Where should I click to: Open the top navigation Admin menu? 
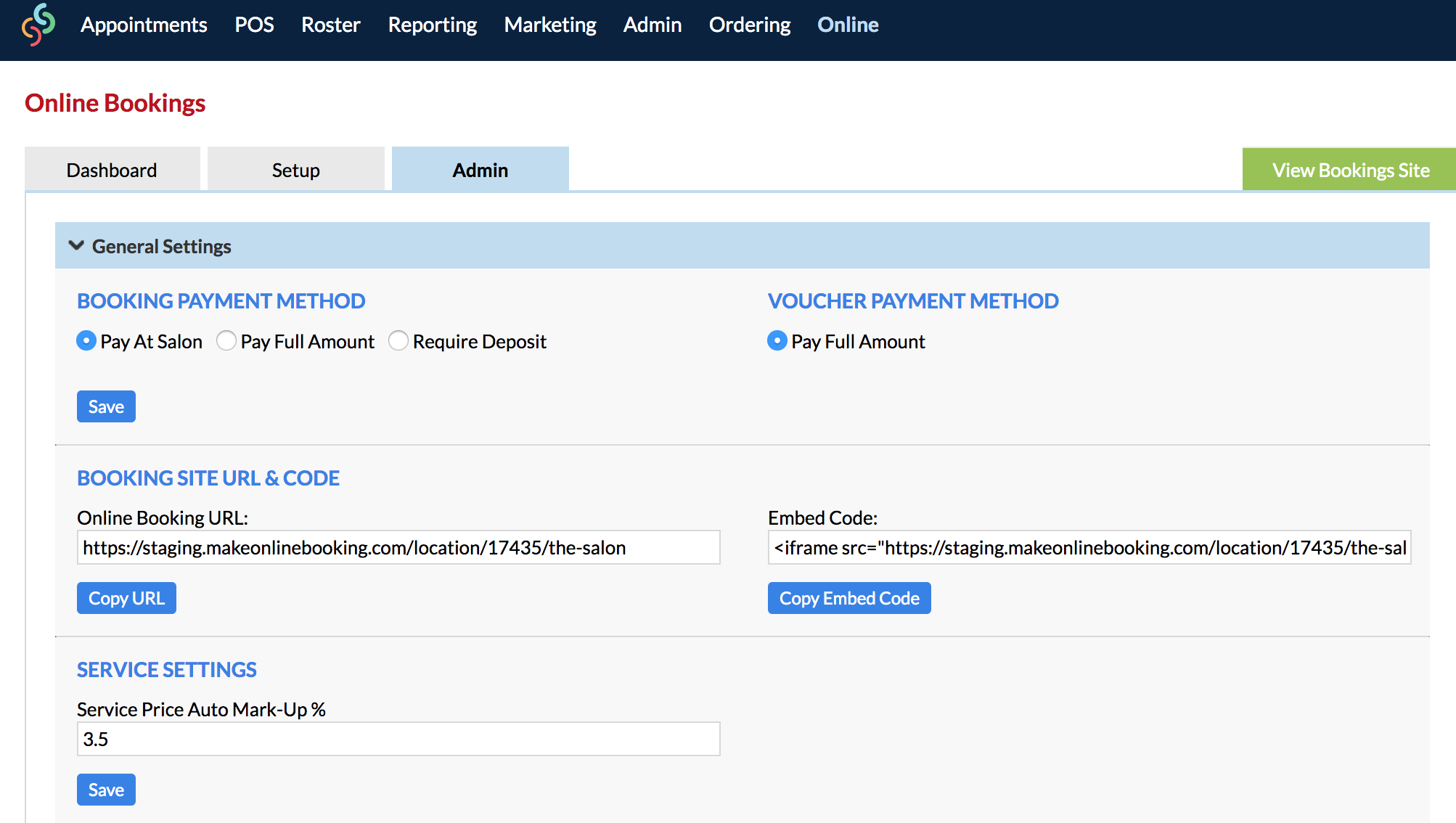pyautogui.click(x=653, y=25)
